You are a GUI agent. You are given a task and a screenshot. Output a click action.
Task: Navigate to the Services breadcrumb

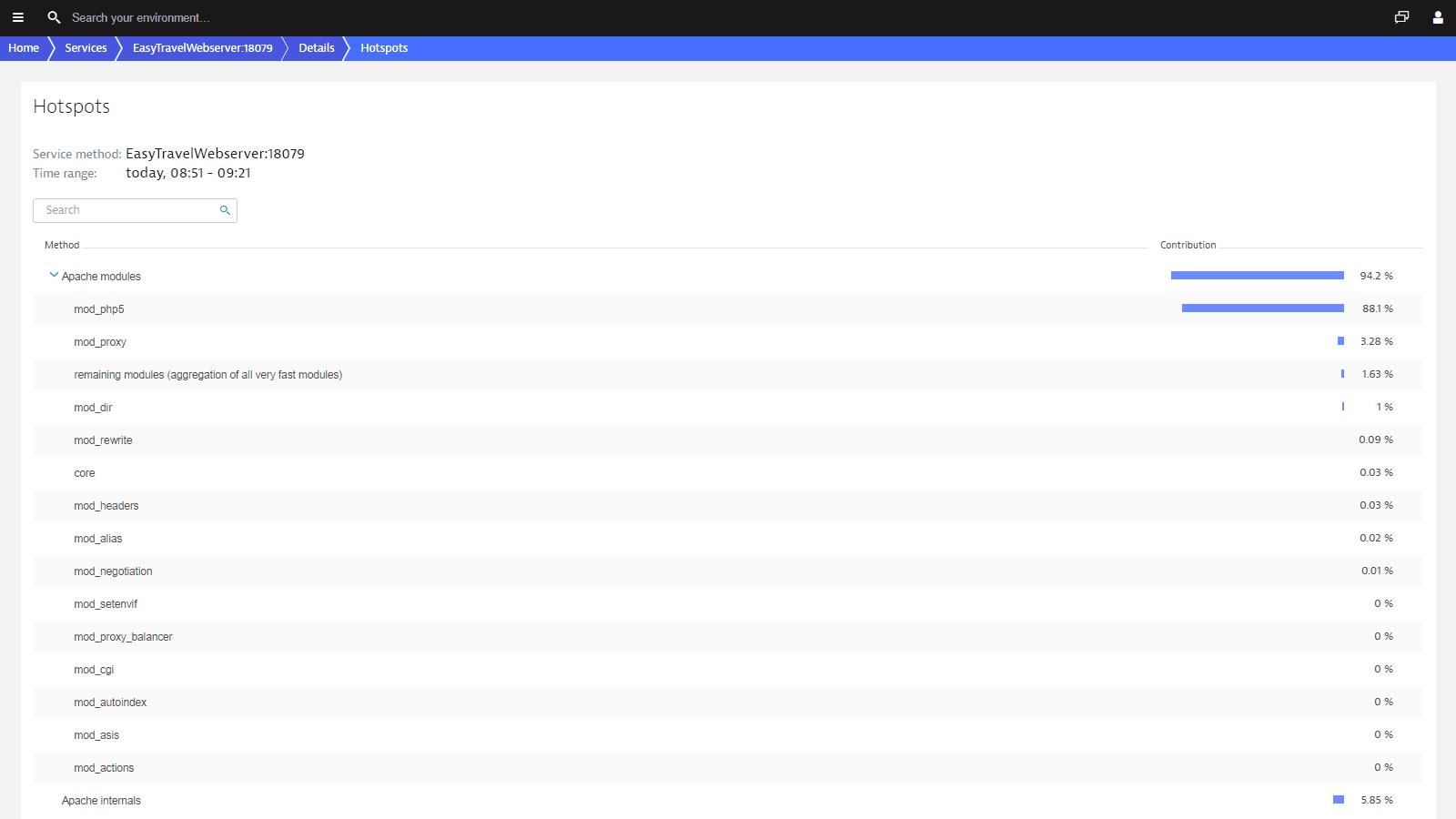(86, 48)
